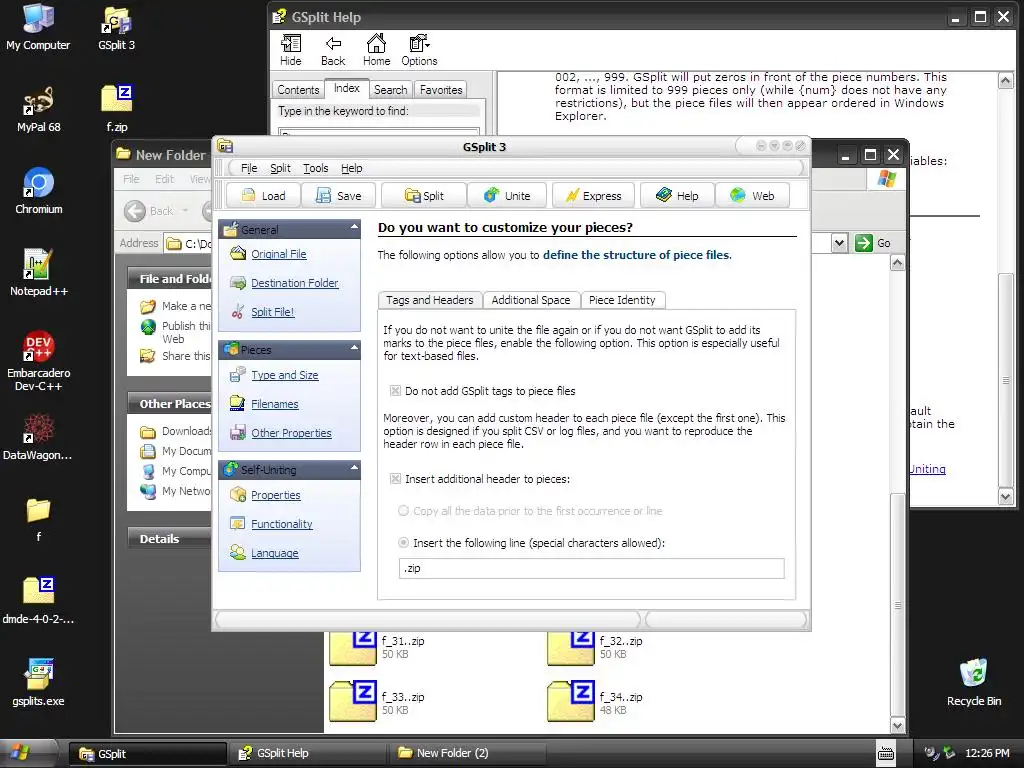This screenshot has height=768, width=1024.
Task: Open Self-Uniting Properties link
Action: [x=276, y=496]
